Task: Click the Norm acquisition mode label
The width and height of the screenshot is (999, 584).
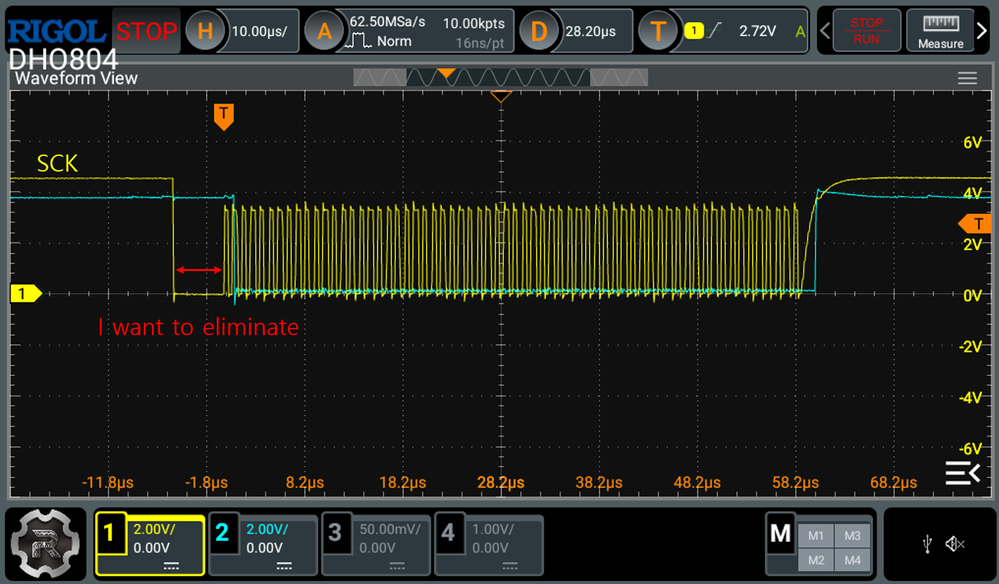Action: [x=394, y=41]
